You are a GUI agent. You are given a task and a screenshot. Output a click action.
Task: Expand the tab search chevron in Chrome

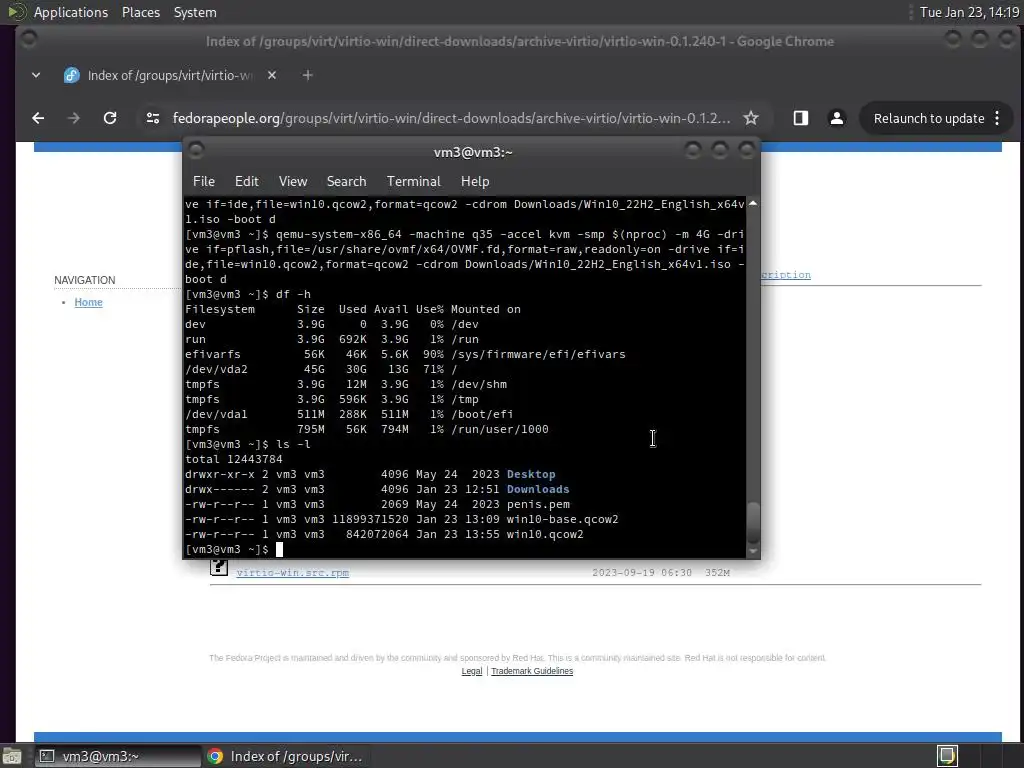coord(36,76)
